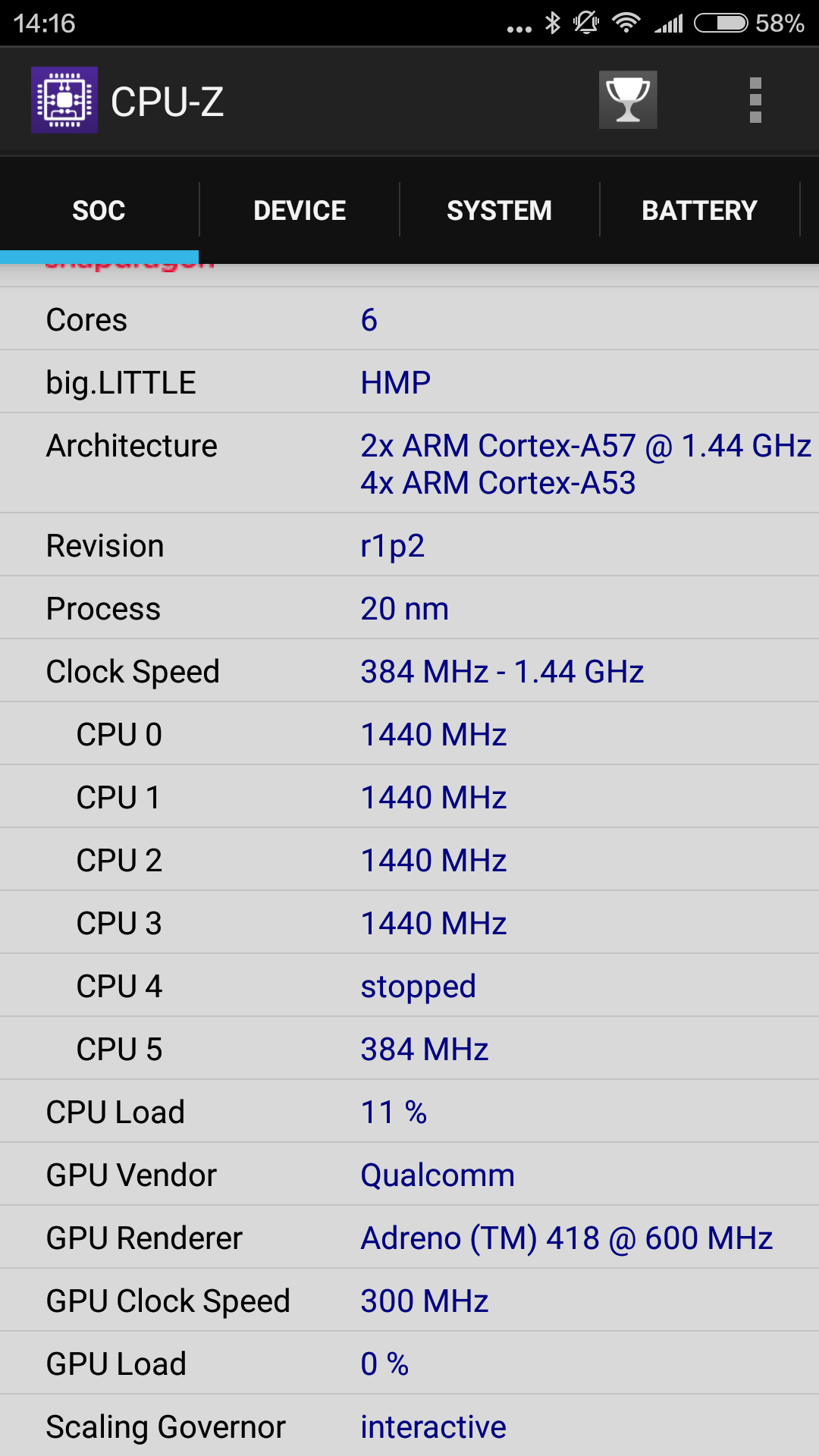
Task: Tap the CPU Load 11 % row
Action: [x=409, y=1112]
